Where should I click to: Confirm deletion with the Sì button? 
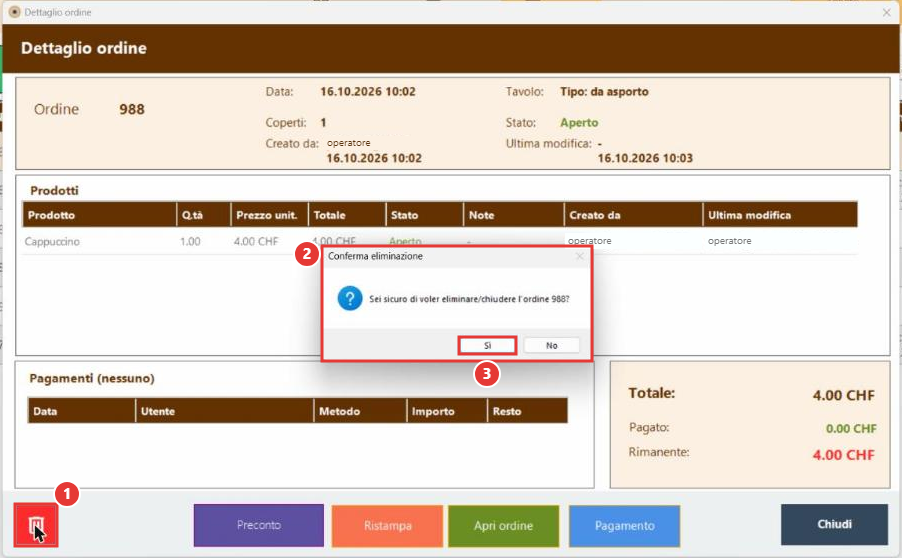pyautogui.click(x=487, y=345)
